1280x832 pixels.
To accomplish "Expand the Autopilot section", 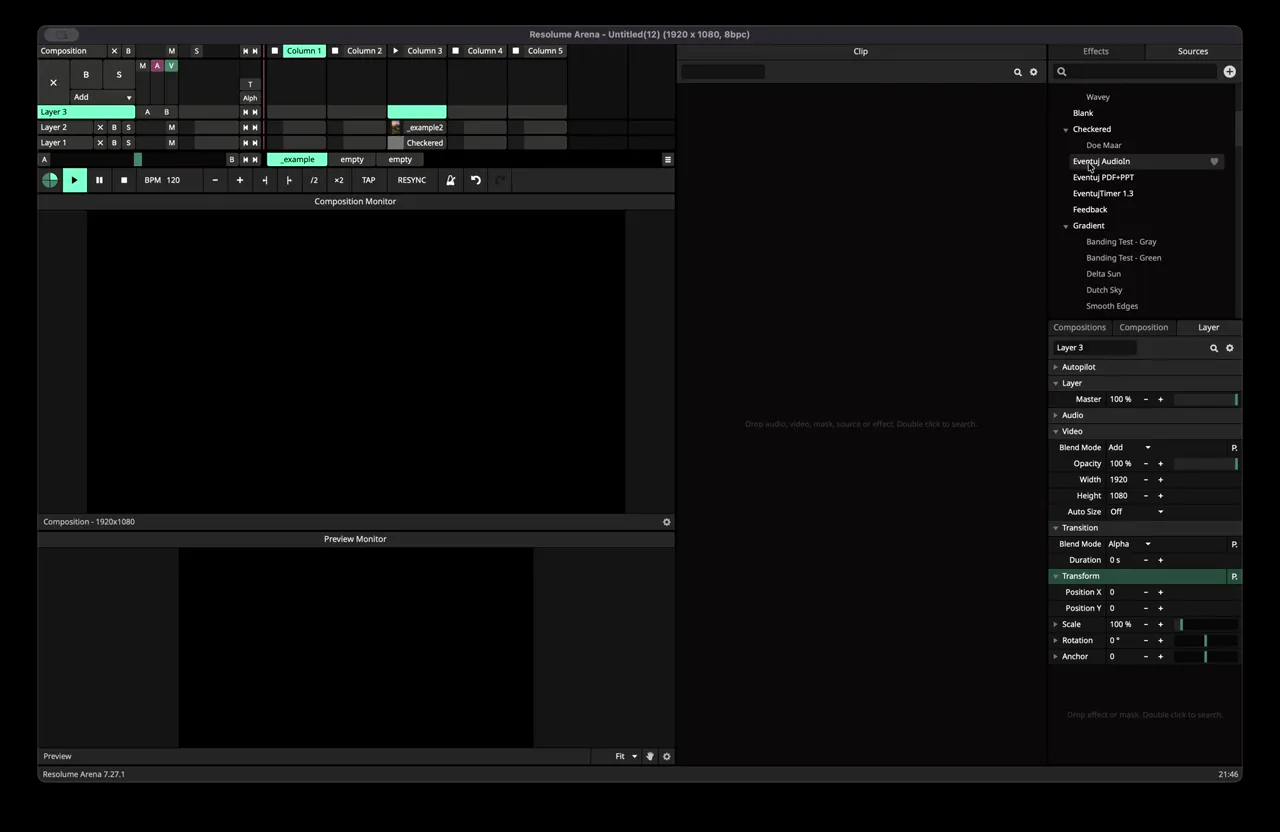I will click(x=1055, y=367).
